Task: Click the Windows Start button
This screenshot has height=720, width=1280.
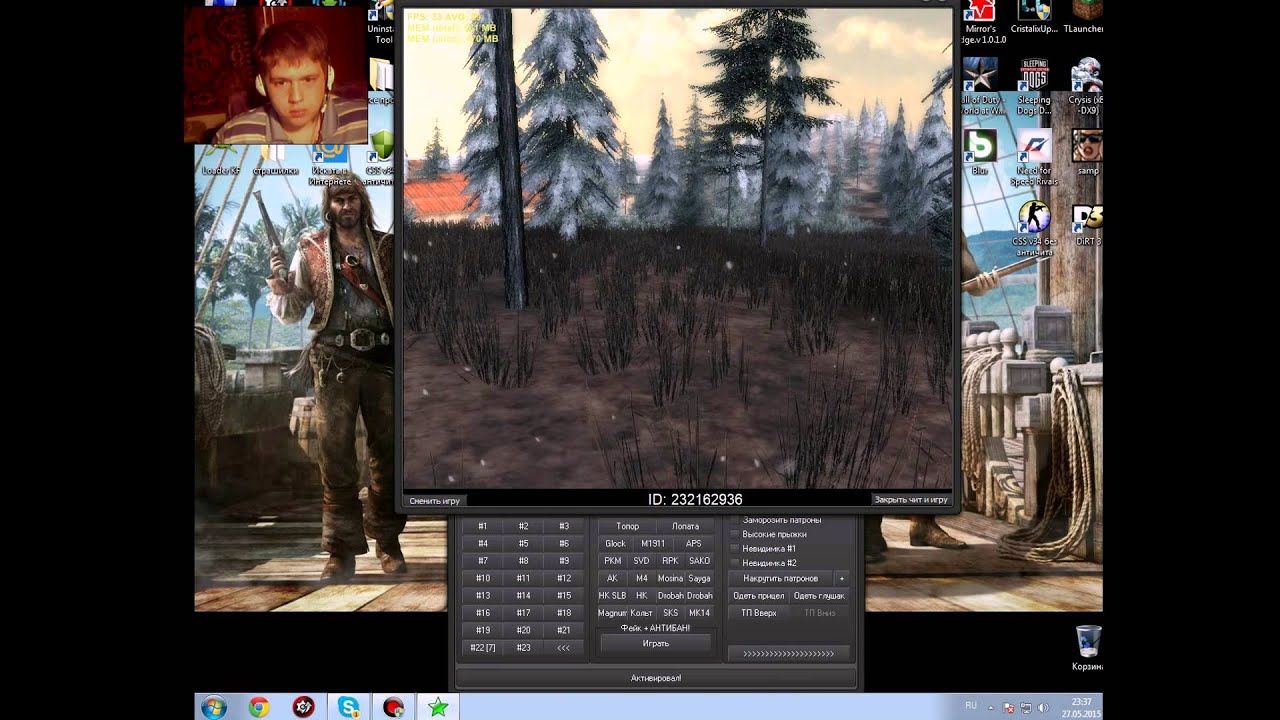Action: coord(213,707)
